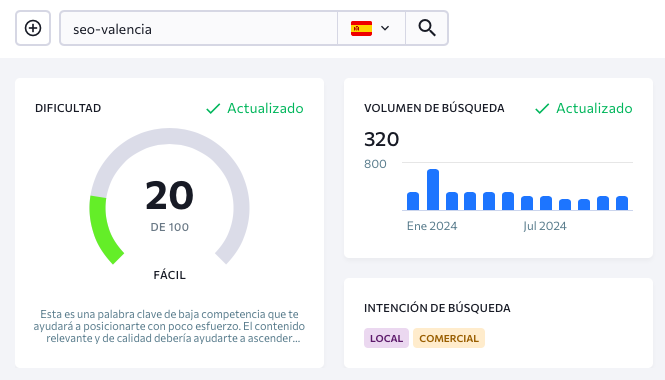The height and width of the screenshot is (380, 665).
Task: Click the low-competition keyword description paragraph
Action: coord(169,326)
